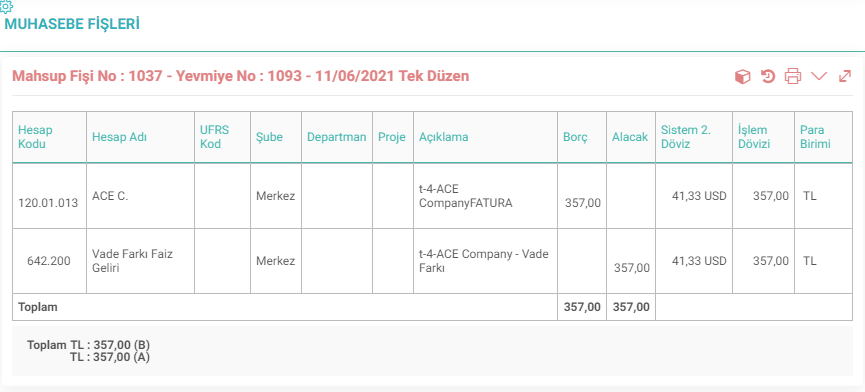The width and height of the screenshot is (865, 392).
Task: Click the Sistem 2. Döviz column header
Action: tap(686, 137)
